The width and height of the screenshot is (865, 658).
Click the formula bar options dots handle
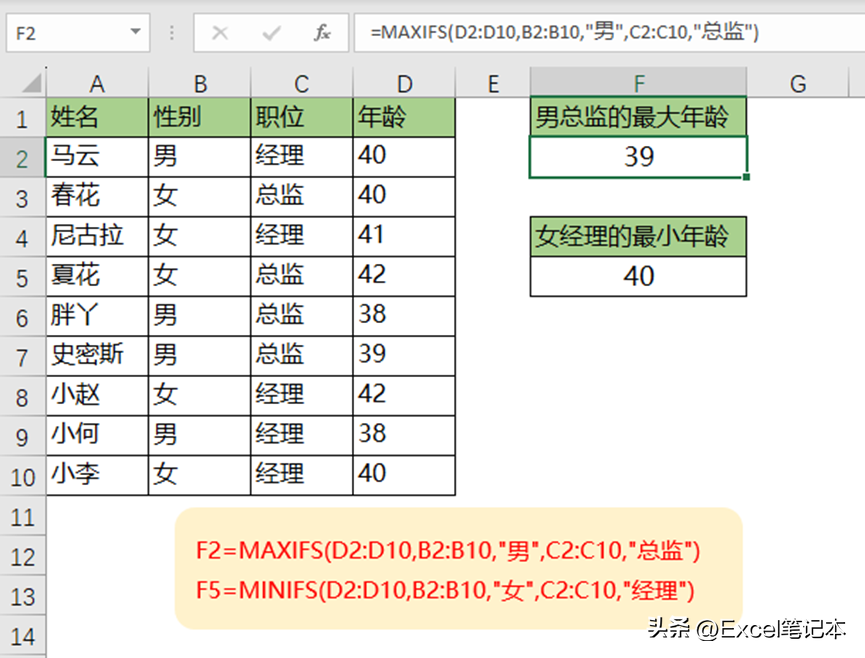pyautogui.click(x=172, y=33)
